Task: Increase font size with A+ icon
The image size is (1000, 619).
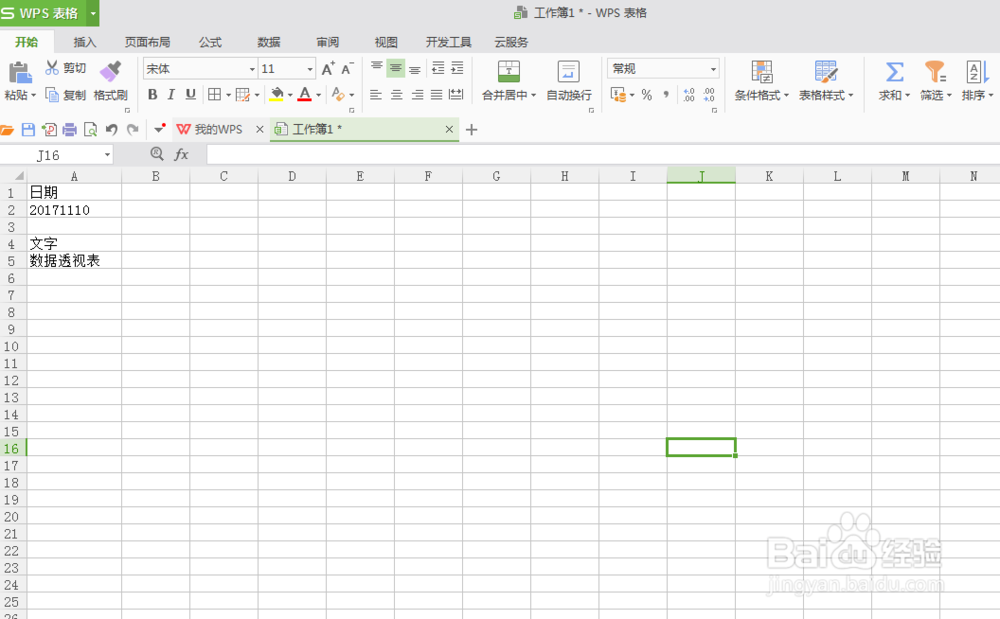Action: pos(328,68)
